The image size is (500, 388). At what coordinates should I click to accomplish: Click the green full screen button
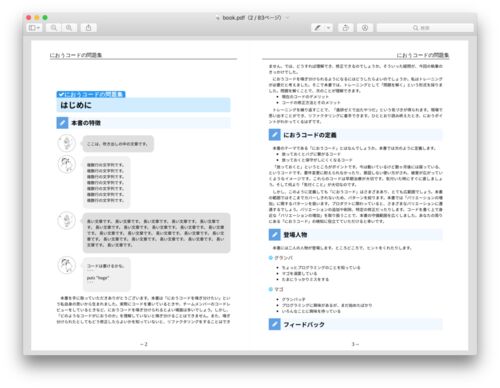point(45,18)
